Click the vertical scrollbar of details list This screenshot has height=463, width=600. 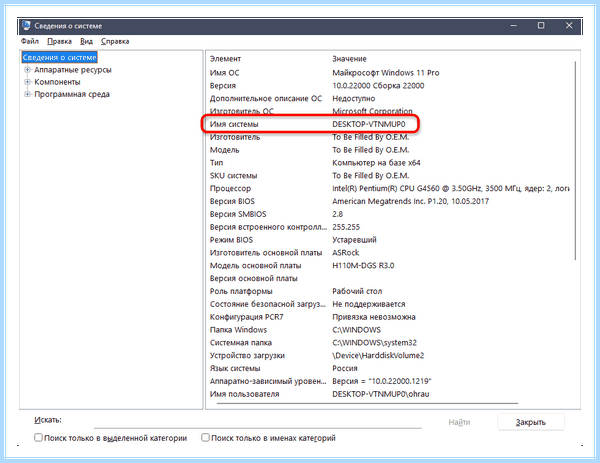tap(576, 161)
